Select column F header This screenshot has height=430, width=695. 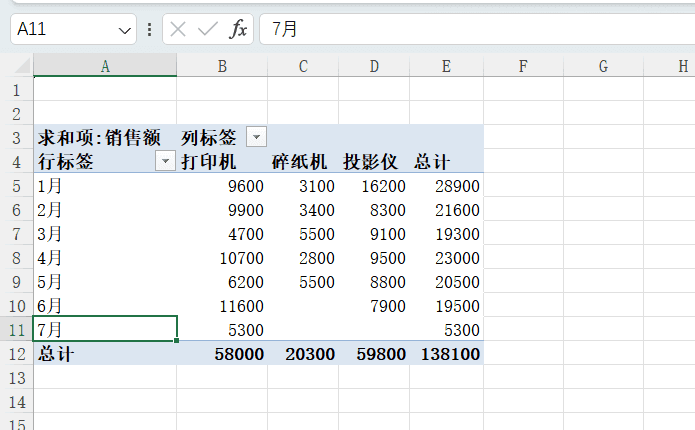point(523,66)
